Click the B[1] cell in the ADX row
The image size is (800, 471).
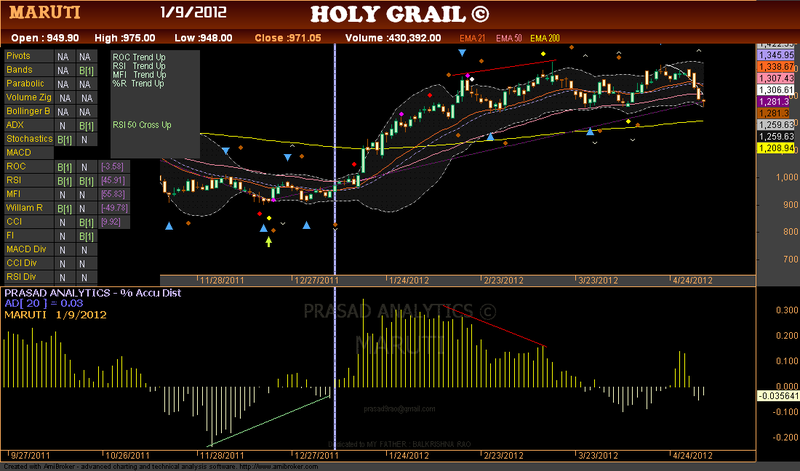[x=86, y=126]
